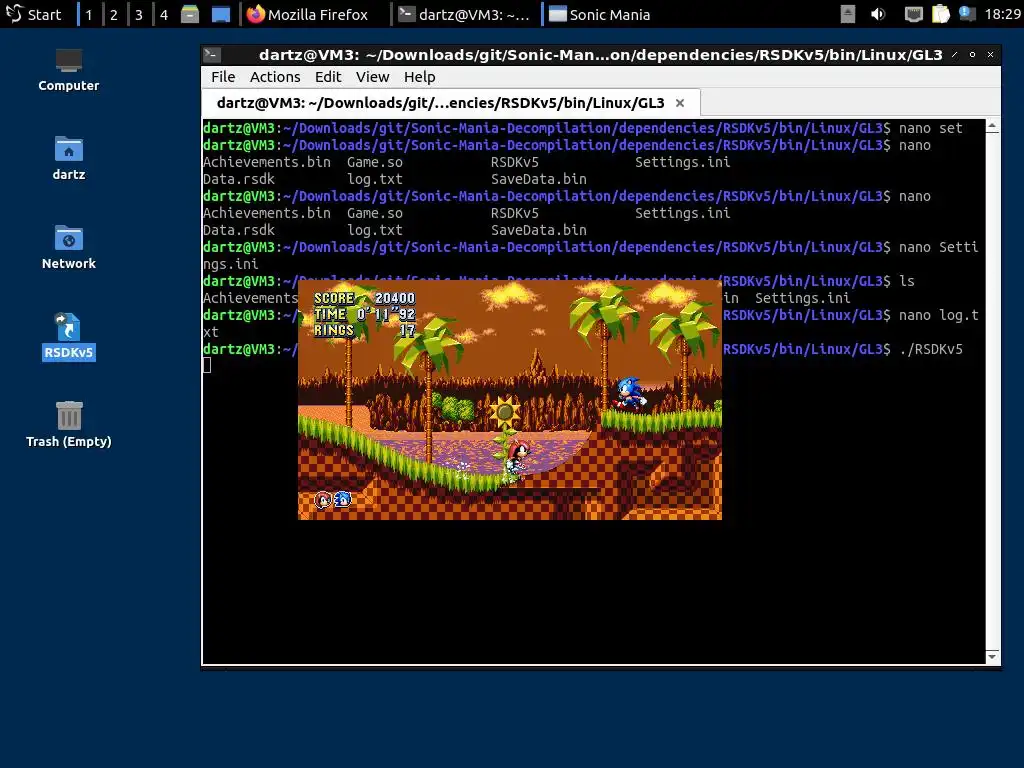1024x768 pixels.
Task: Click the 'nano set' command text
Action: (931, 129)
